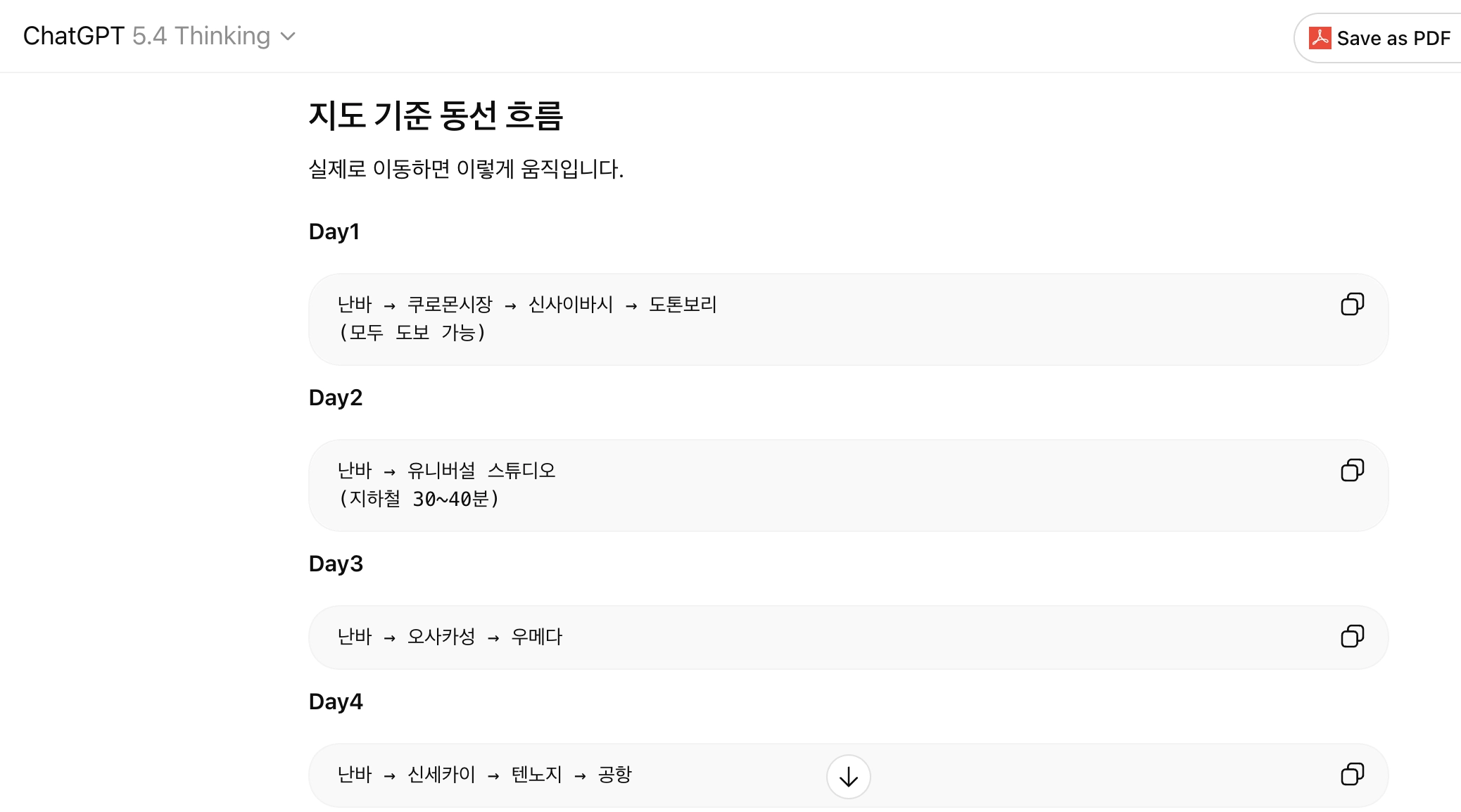Screen dimensions: 1461x812
Task: Click the 실제로 이동하면 paragraph text
Action: click(466, 169)
